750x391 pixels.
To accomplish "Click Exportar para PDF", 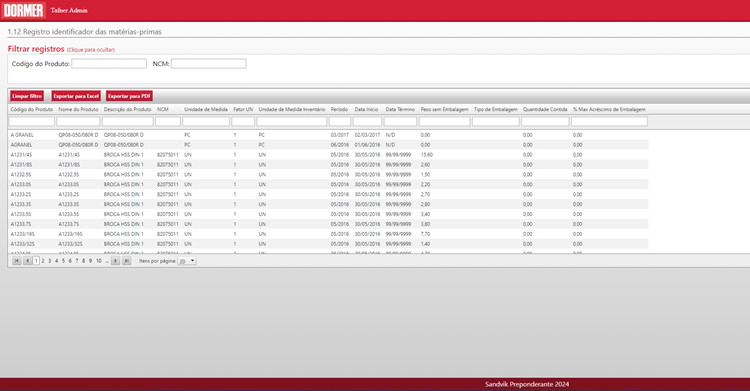I will coord(129,96).
